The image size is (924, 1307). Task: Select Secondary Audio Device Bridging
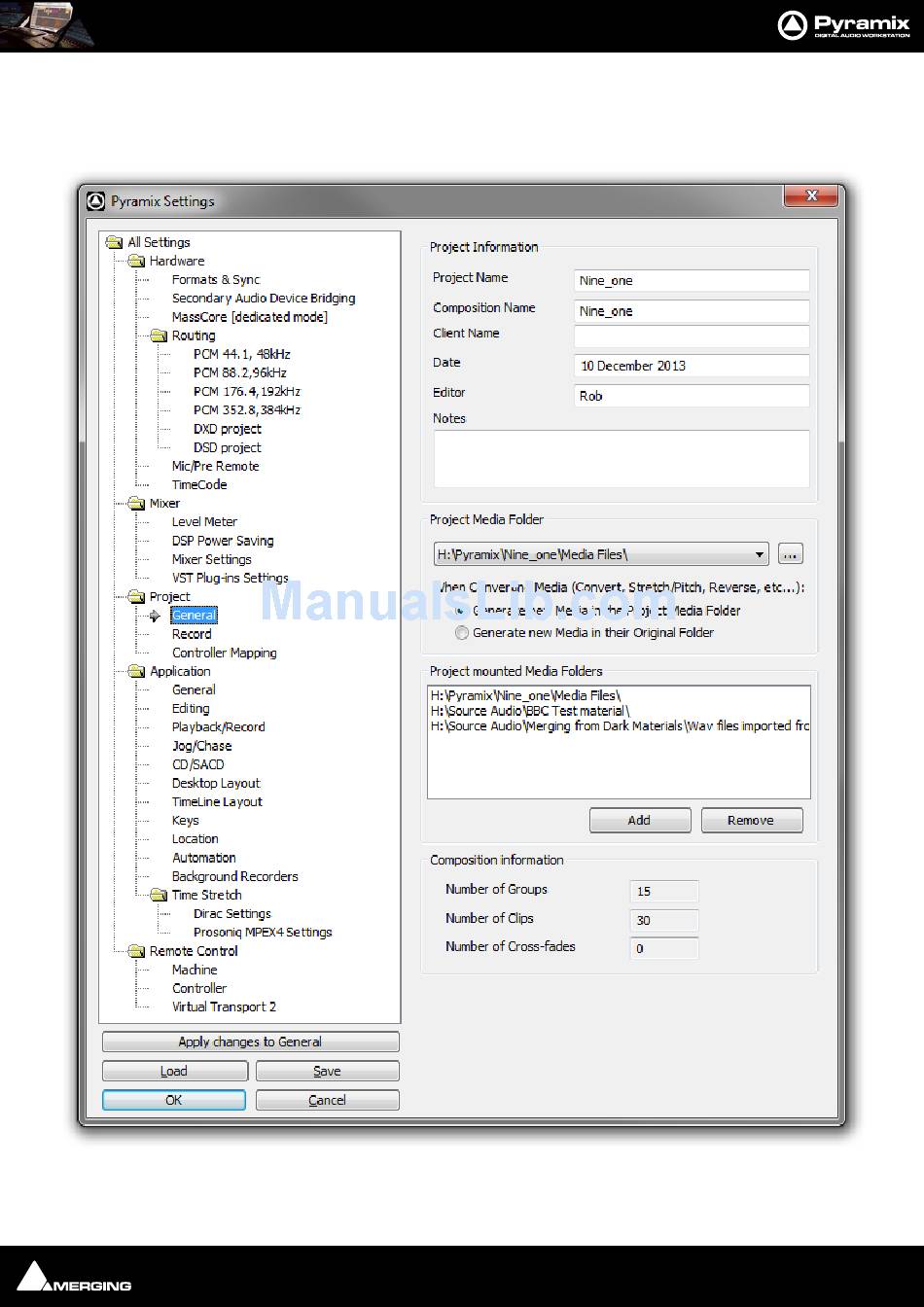[264, 299]
